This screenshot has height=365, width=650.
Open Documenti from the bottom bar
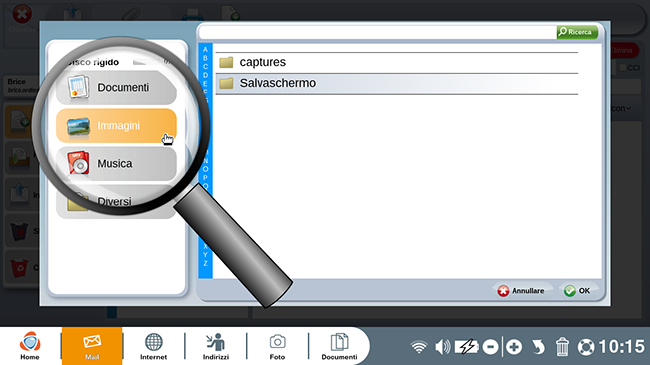[339, 346]
